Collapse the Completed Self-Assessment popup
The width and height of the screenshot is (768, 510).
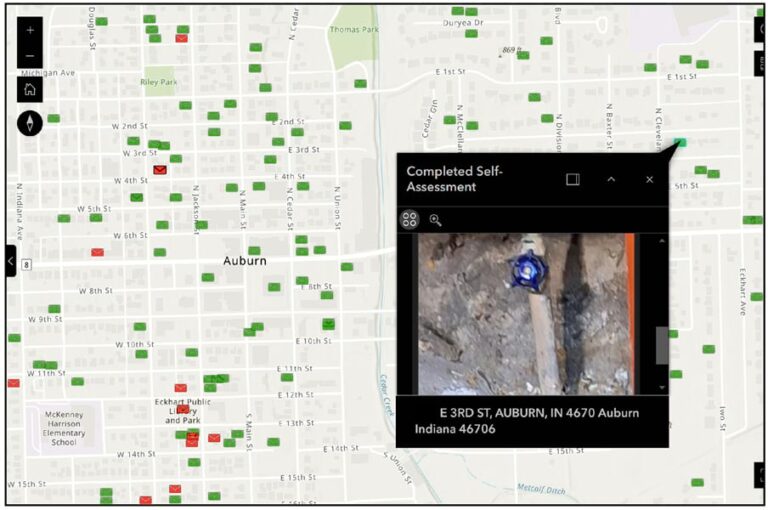click(x=611, y=179)
